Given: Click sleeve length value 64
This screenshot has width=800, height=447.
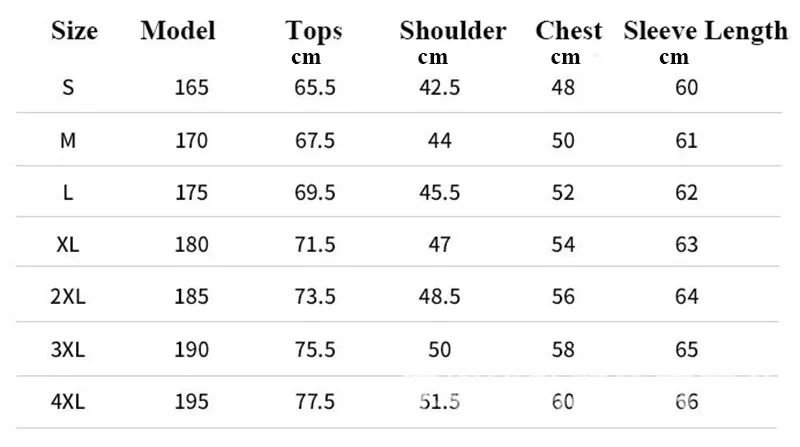Looking at the screenshot, I should click(x=687, y=296).
